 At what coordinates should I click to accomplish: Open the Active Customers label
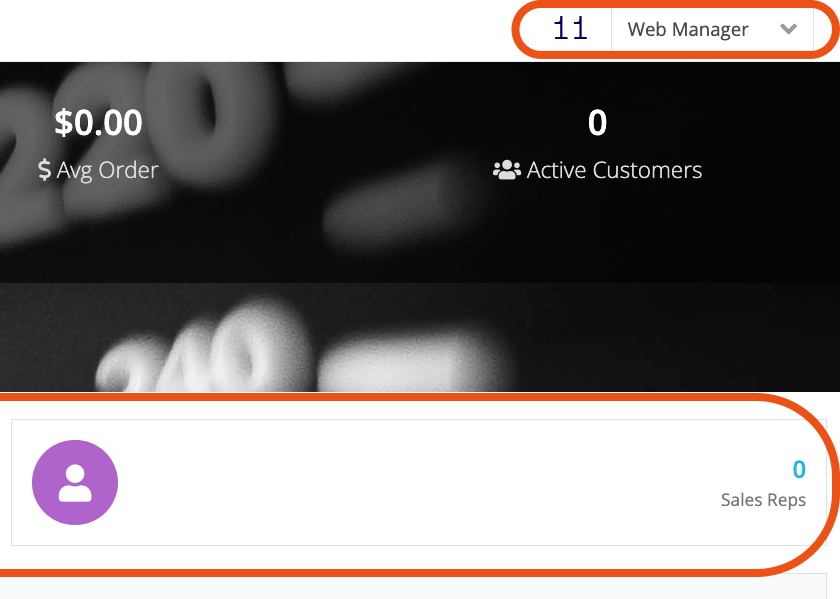[614, 170]
